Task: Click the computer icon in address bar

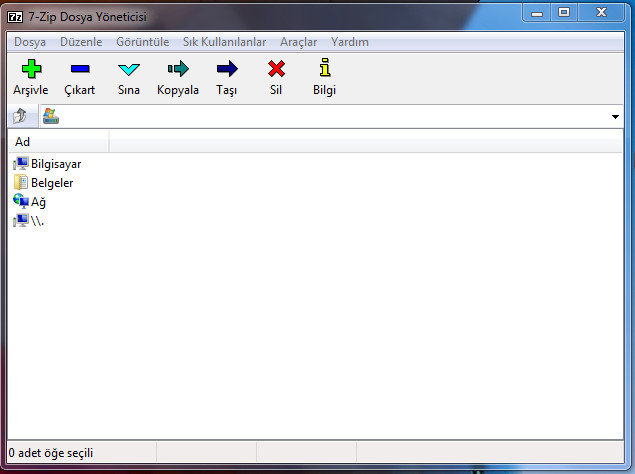Action: coord(51,116)
